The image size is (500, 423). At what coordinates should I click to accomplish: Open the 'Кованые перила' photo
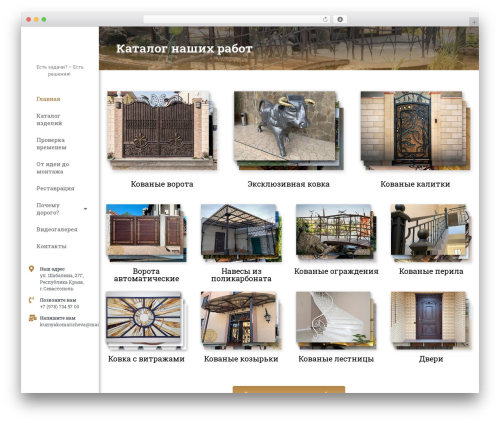[x=431, y=233]
